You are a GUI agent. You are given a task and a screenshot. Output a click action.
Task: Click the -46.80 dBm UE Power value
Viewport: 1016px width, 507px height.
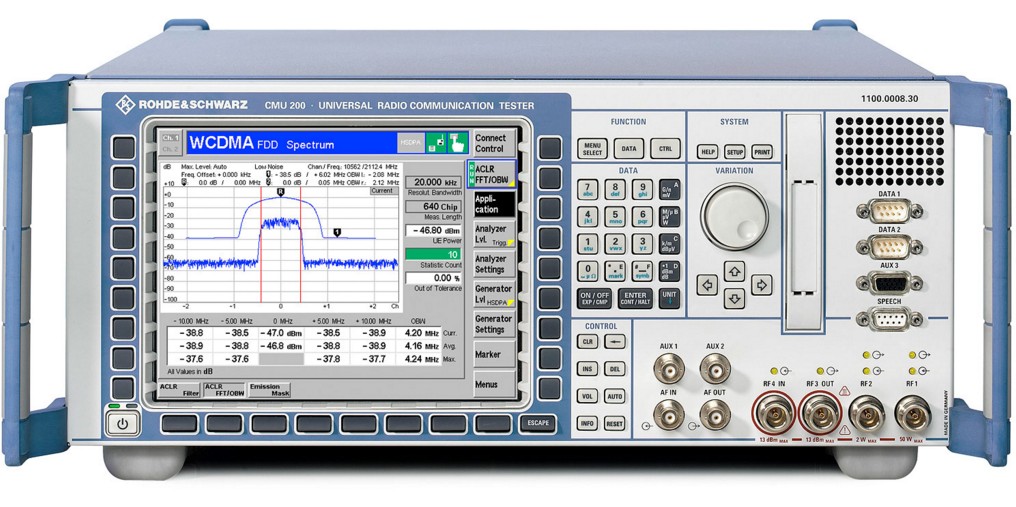tap(433, 230)
